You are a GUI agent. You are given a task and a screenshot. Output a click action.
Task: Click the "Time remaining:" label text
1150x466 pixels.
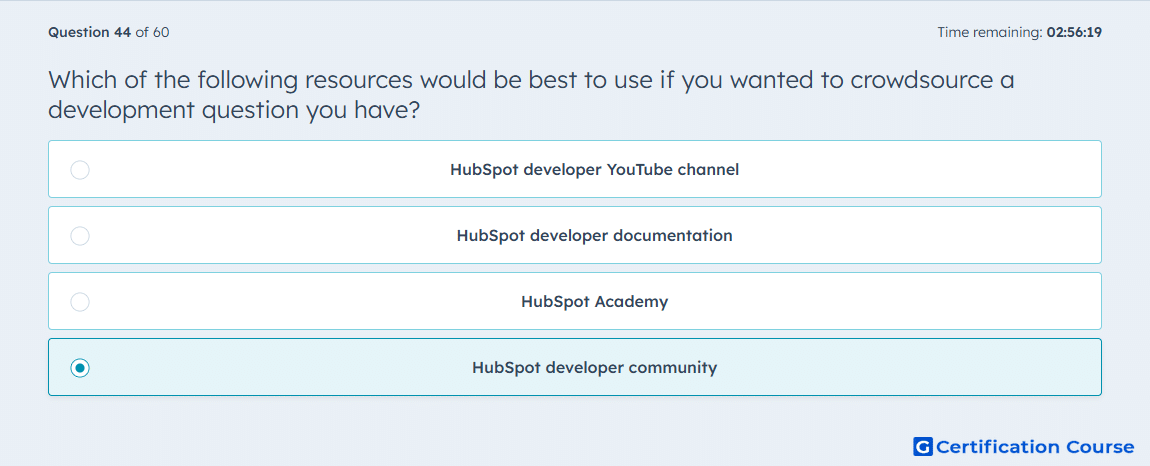click(990, 32)
